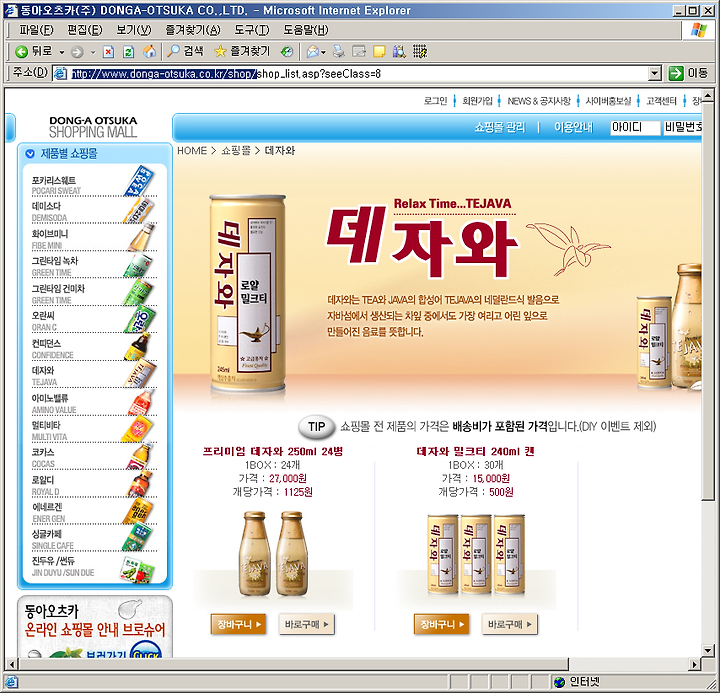The height and width of the screenshot is (693, 720).
Task: Open the 도구(T) menu
Action: [252, 30]
